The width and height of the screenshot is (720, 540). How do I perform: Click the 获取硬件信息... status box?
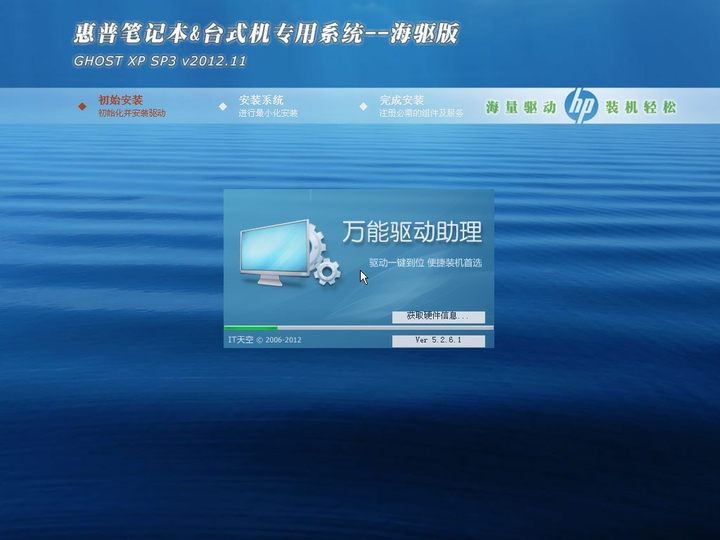pos(439,317)
